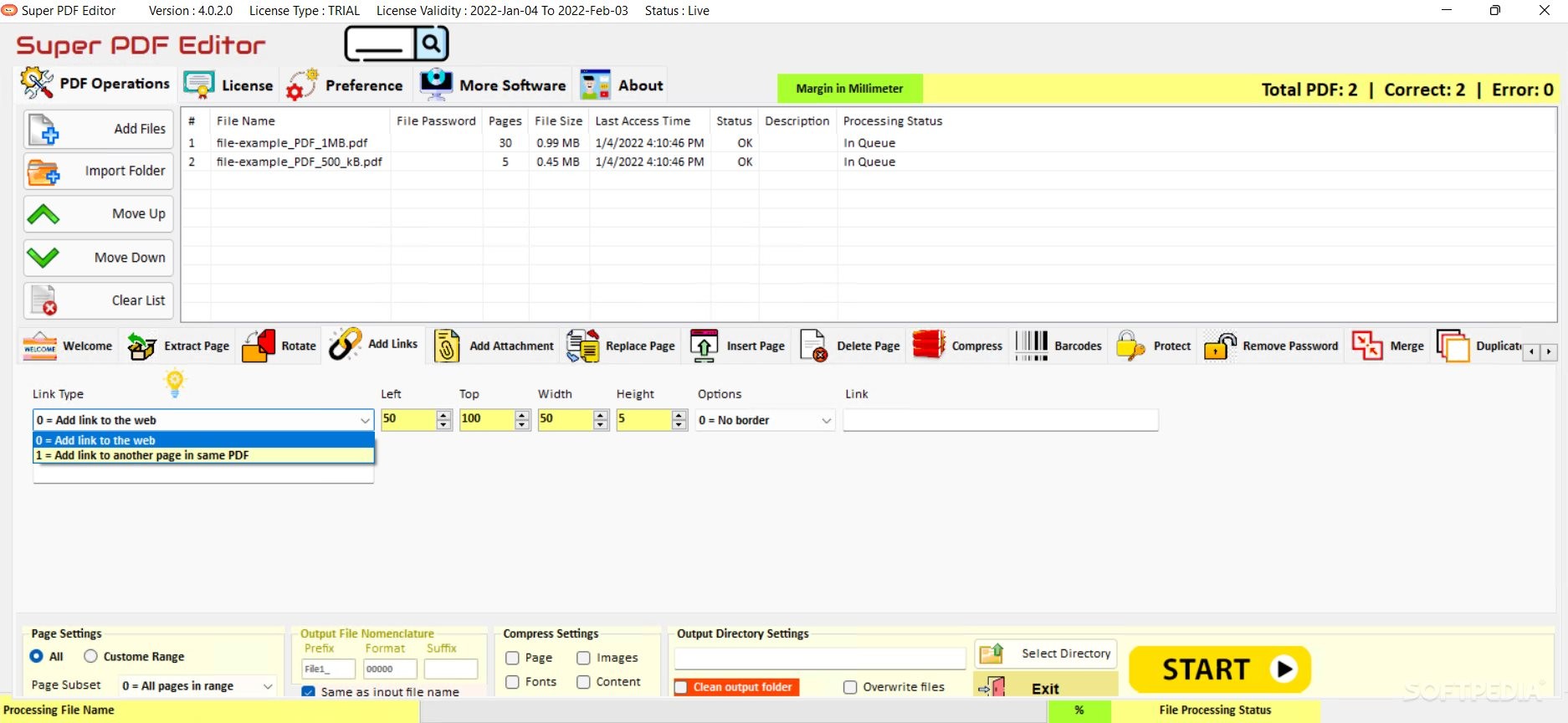Open the License tab label
Image resolution: width=1568 pixels, height=723 pixels.
[247, 85]
